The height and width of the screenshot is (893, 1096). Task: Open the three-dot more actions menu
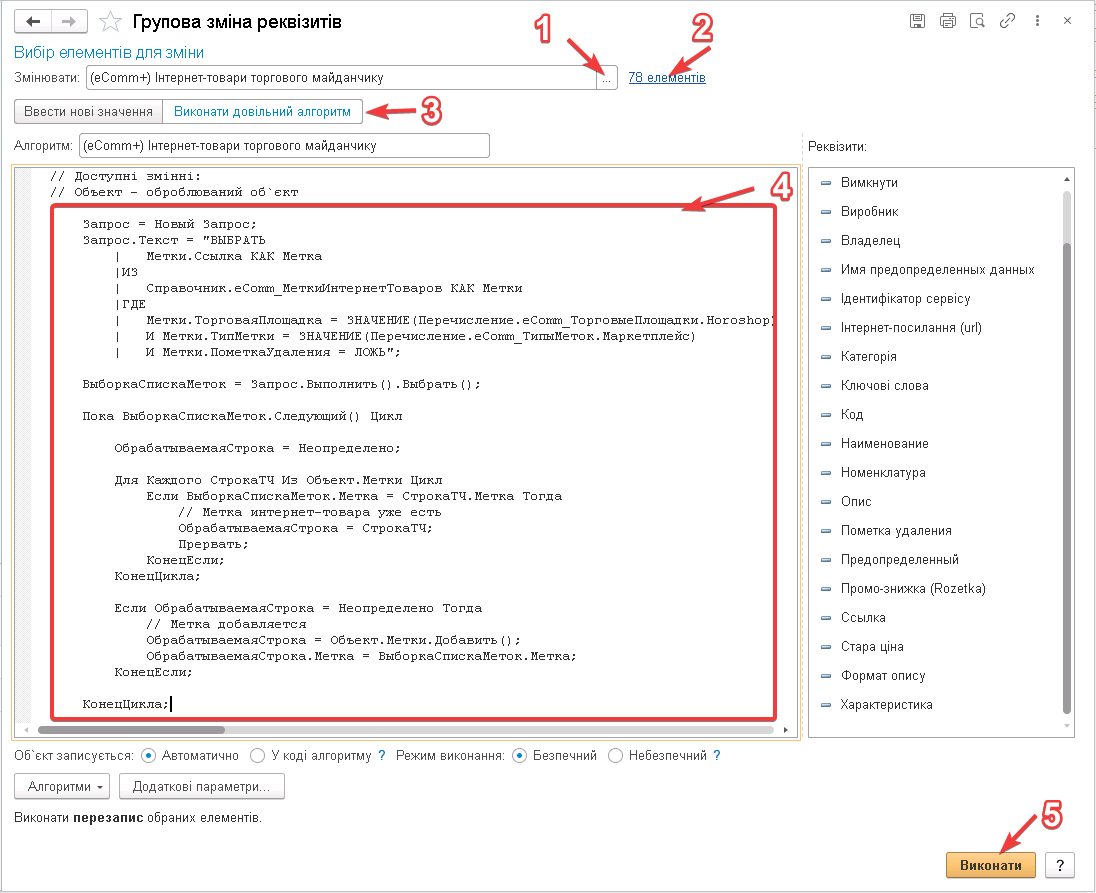(1039, 21)
